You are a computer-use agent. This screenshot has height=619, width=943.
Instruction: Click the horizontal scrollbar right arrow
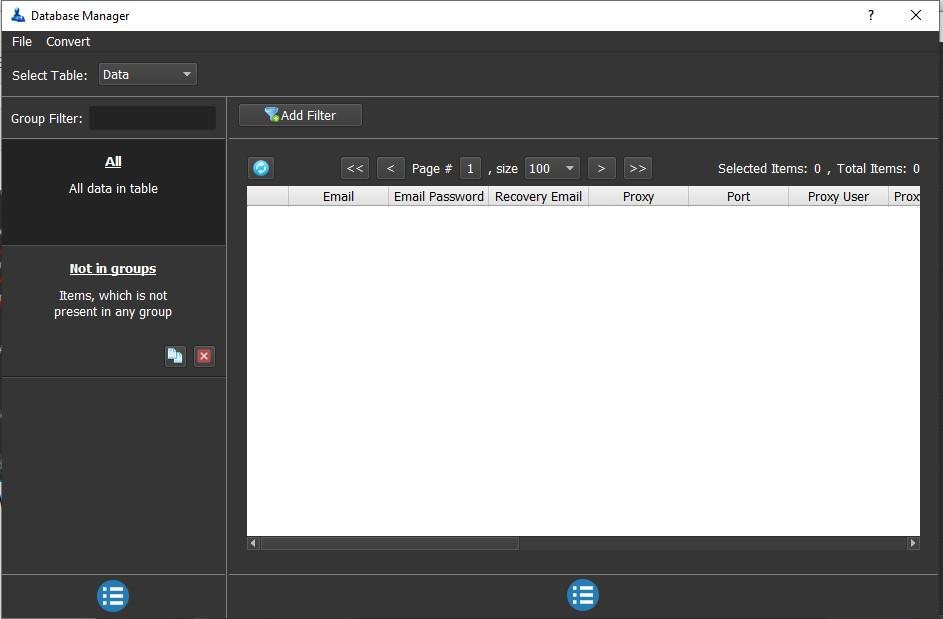click(x=913, y=543)
